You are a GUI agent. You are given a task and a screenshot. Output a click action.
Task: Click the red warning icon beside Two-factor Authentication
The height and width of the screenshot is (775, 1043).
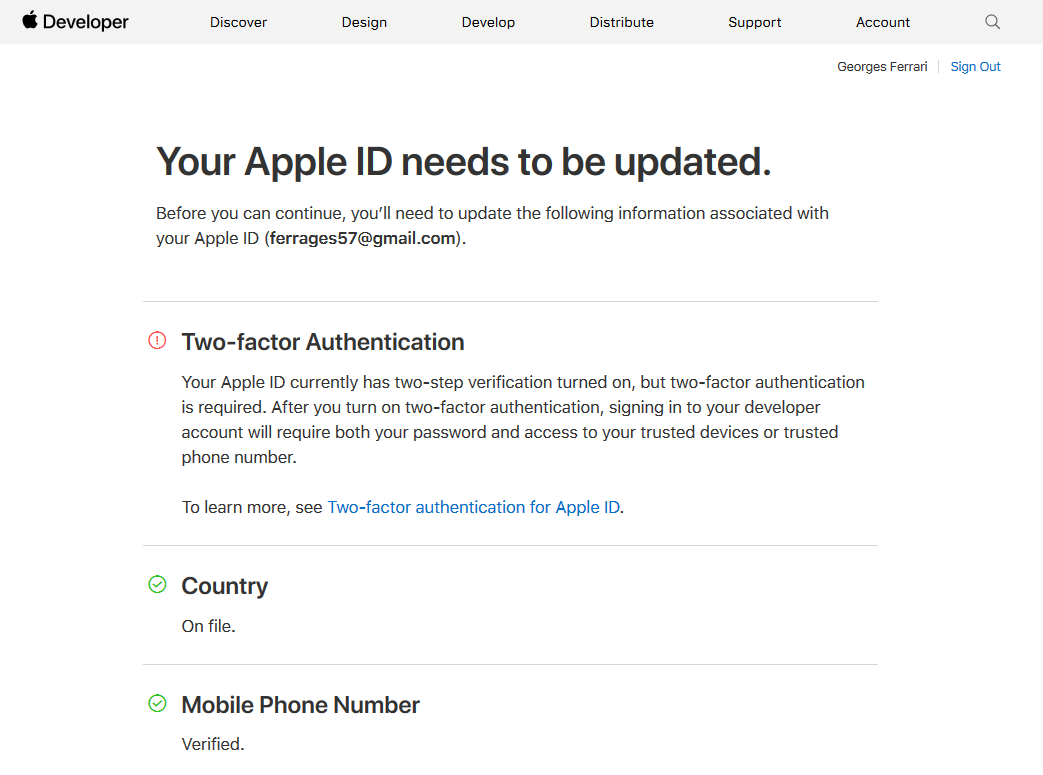[x=157, y=341]
